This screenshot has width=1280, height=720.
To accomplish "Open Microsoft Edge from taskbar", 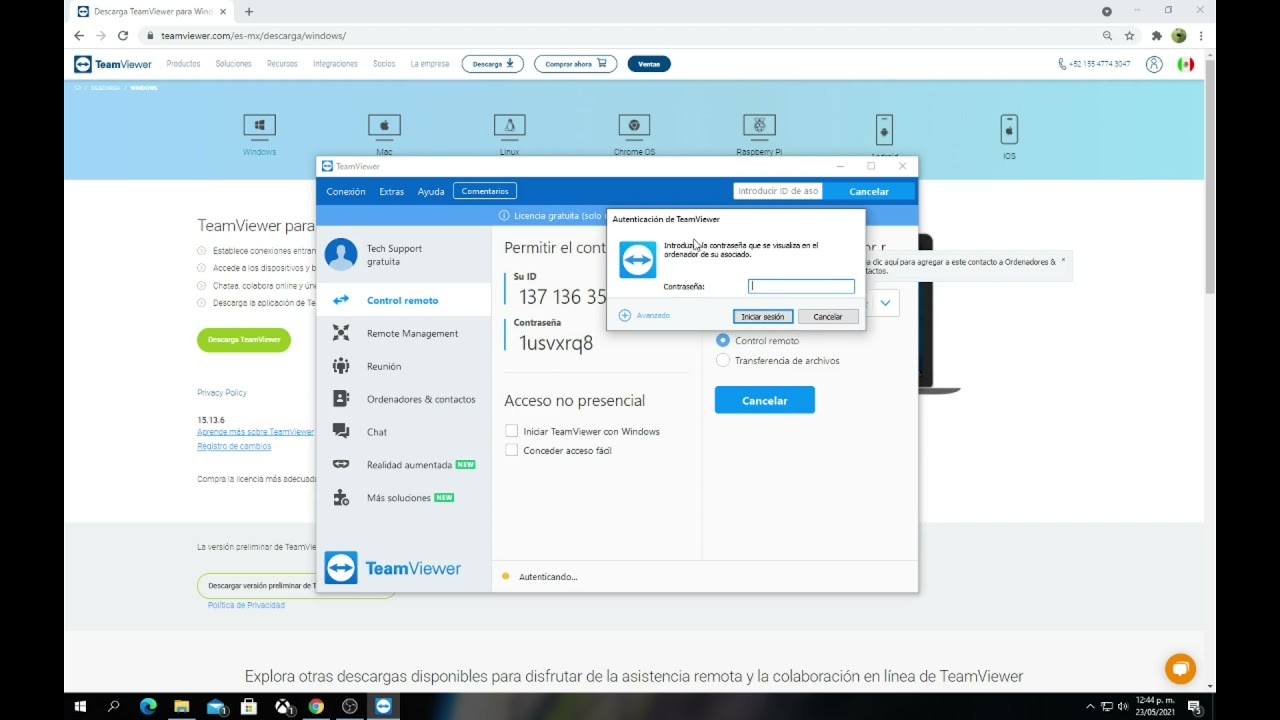I will click(148, 706).
